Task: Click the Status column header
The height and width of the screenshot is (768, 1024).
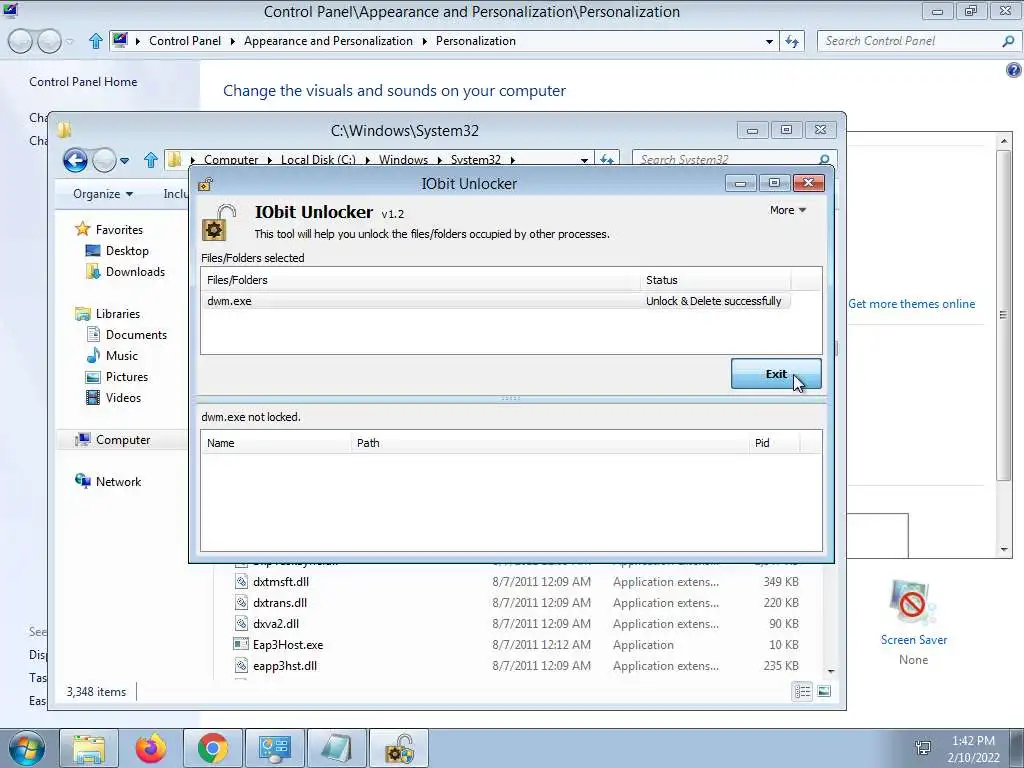Action: tap(716, 280)
